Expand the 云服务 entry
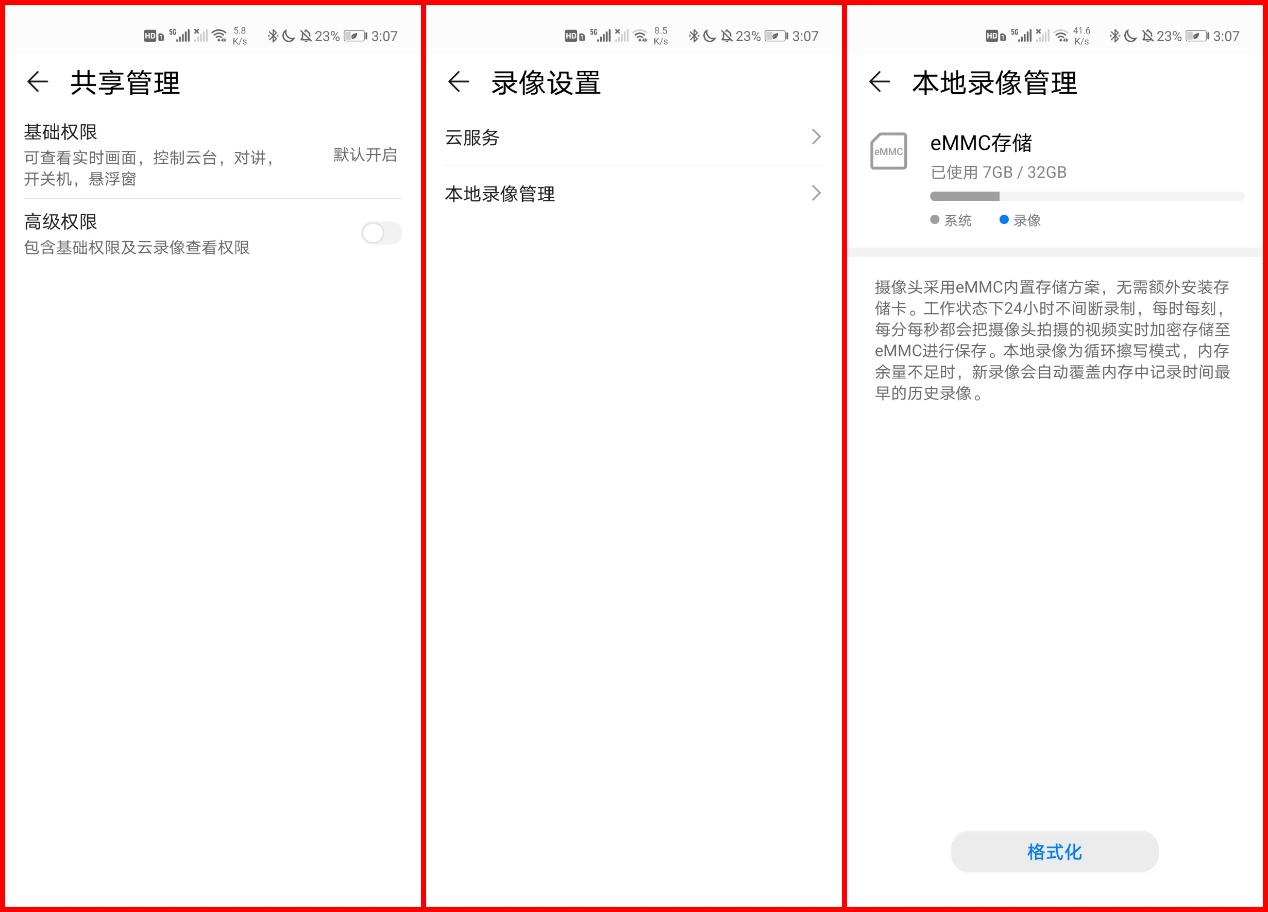 (633, 138)
